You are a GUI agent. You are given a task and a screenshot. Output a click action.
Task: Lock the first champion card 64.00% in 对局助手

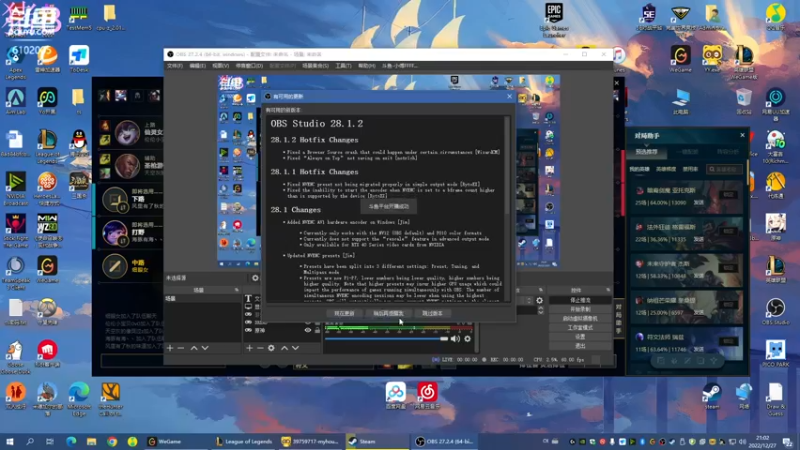pyautogui.click(x=729, y=195)
